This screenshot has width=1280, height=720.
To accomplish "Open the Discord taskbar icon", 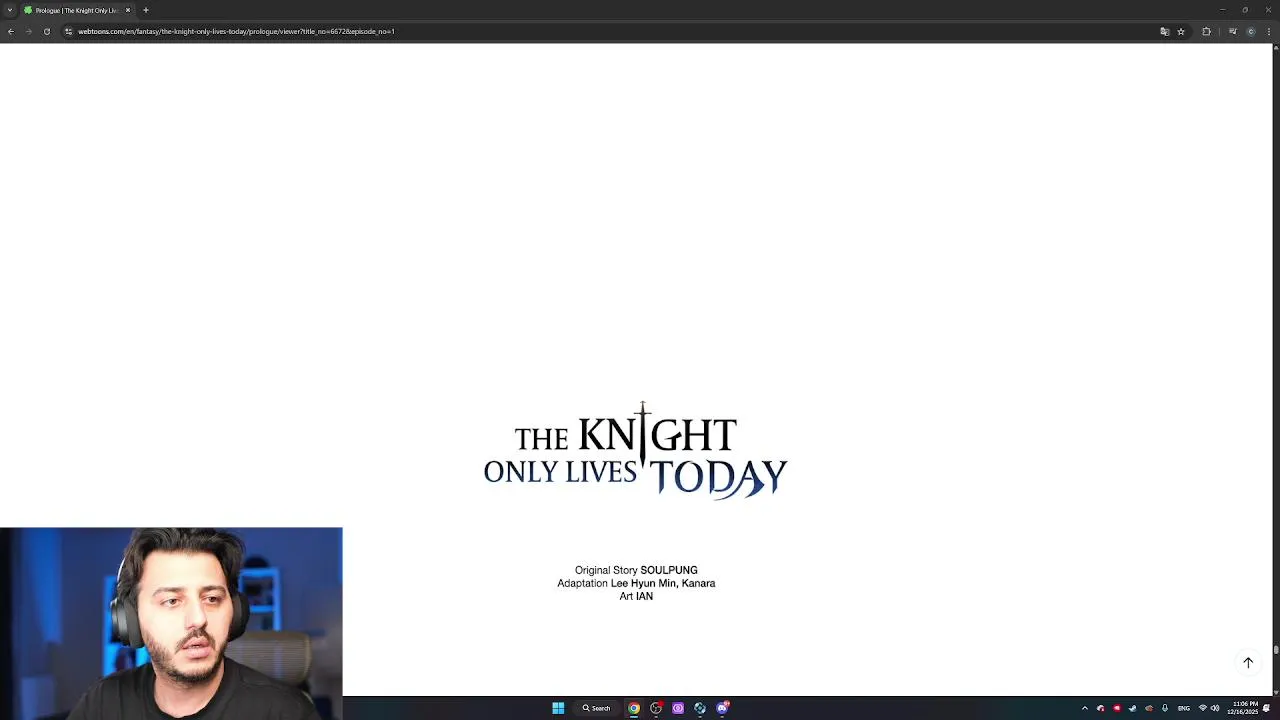I will [x=722, y=708].
